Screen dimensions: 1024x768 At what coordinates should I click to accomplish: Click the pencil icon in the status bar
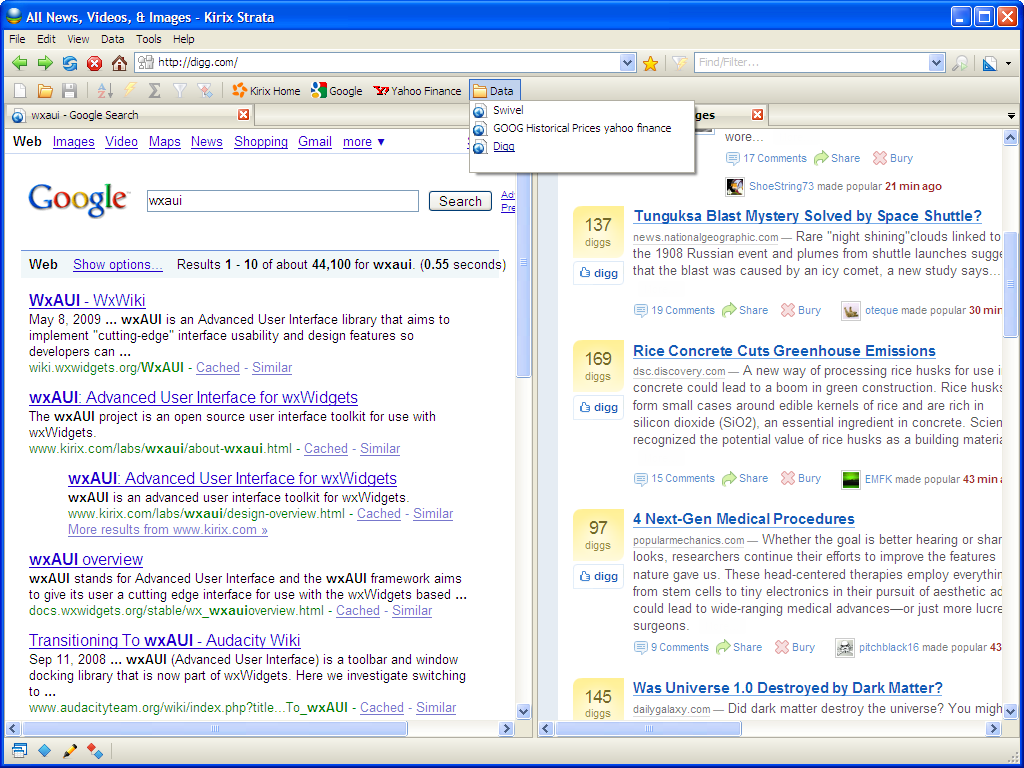click(70, 751)
